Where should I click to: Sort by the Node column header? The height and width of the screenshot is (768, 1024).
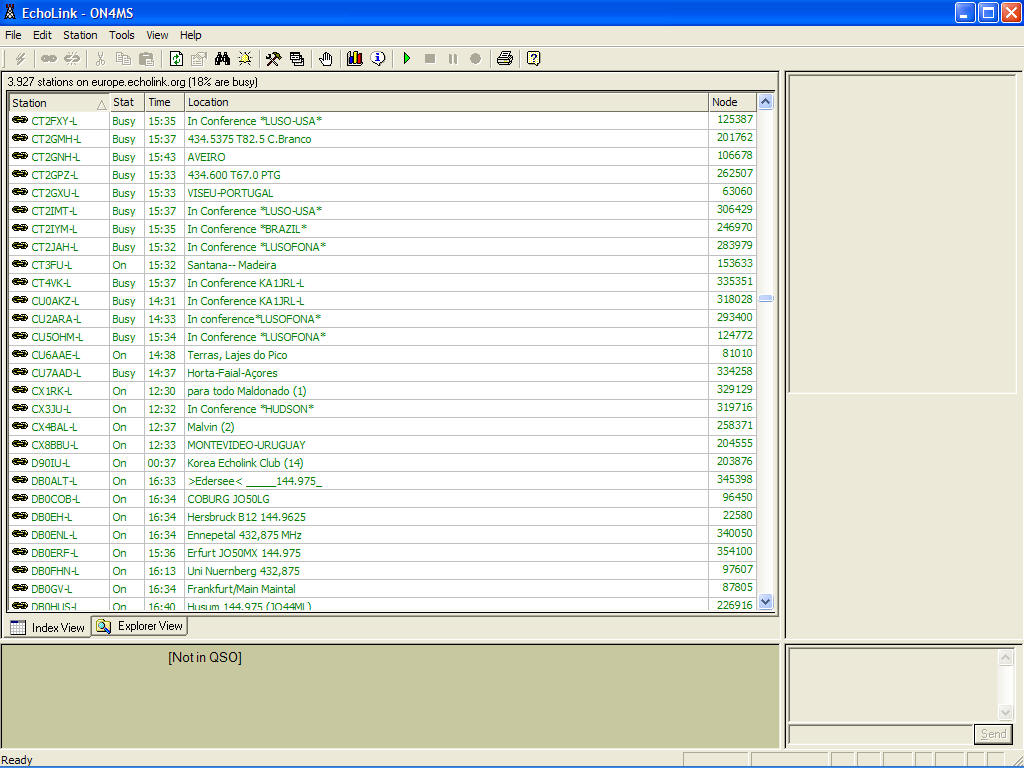[x=732, y=103]
